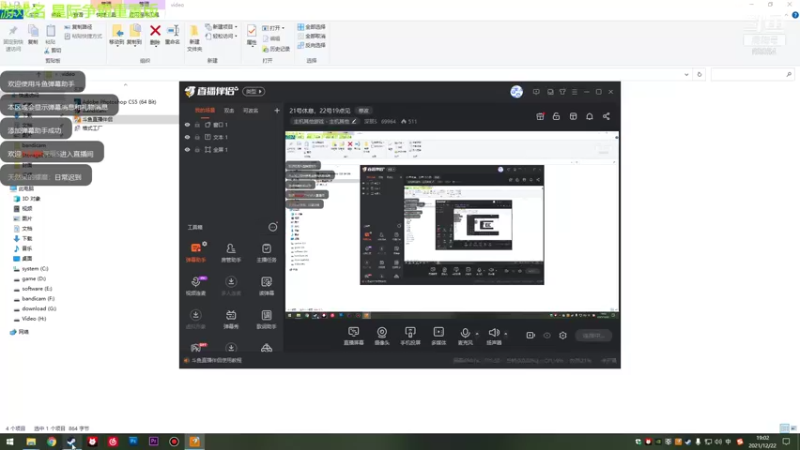The height and width of the screenshot is (450, 800).
Task: Add a 直播屏幕 screen capture source
Action: [x=354, y=336]
